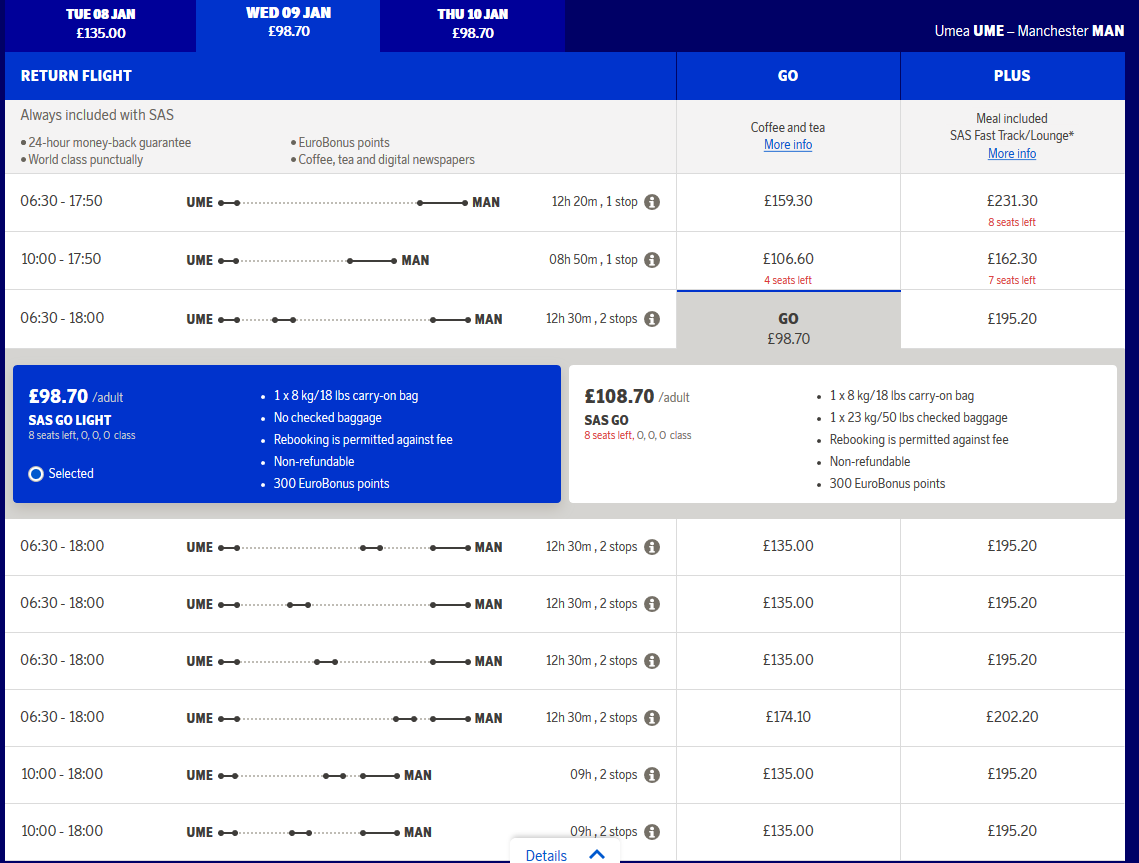The height and width of the screenshot is (863, 1139).
Task: Click the 06:30 - 17:50 flight time
Action: pos(61,201)
